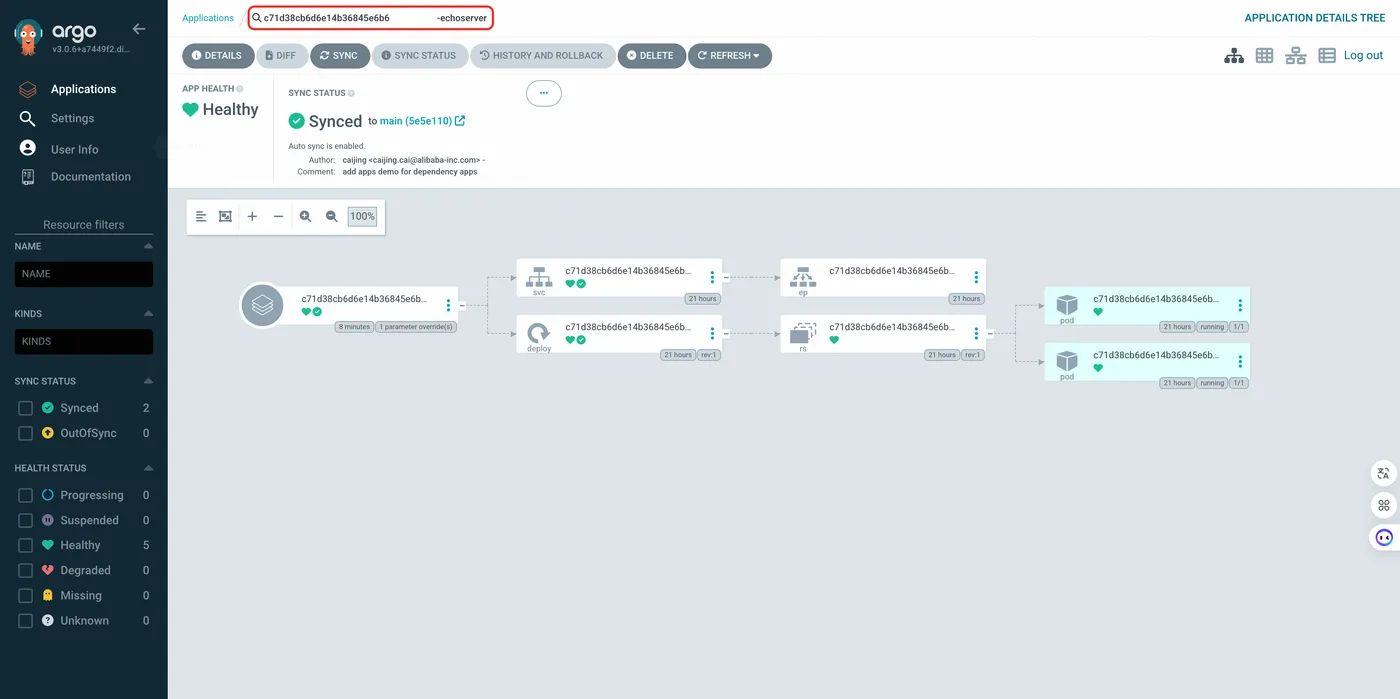Open the rs node kebab menu
The image size is (1400, 699).
click(976, 333)
